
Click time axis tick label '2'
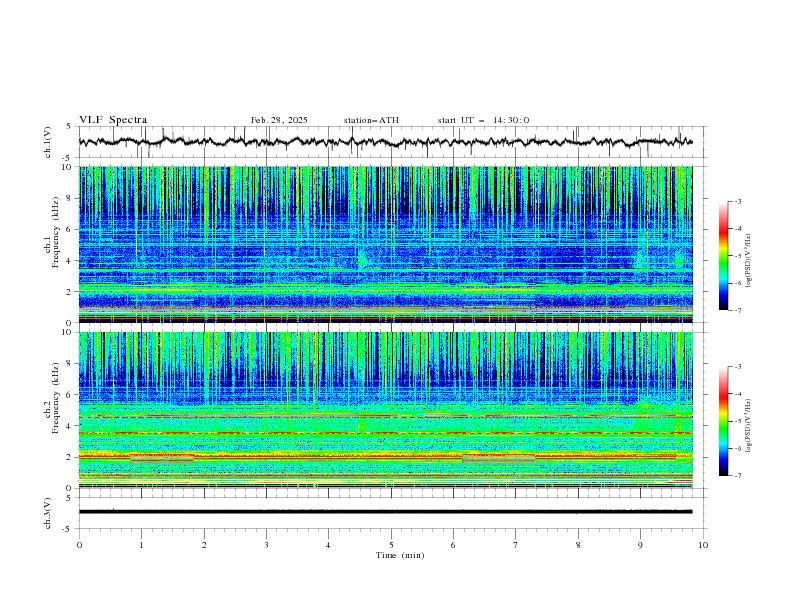click(204, 545)
